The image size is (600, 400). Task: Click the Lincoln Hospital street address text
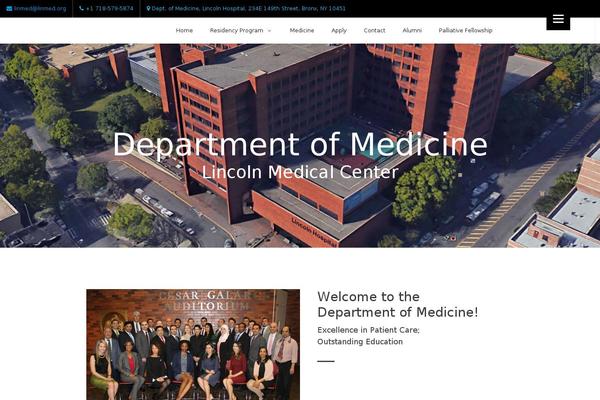pos(248,8)
